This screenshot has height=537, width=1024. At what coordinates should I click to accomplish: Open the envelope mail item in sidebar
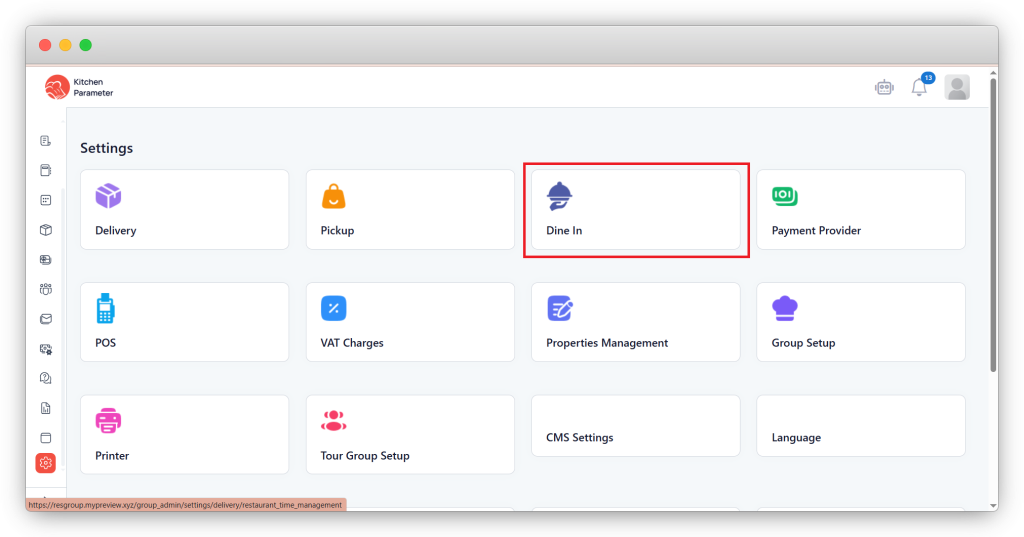pos(45,319)
